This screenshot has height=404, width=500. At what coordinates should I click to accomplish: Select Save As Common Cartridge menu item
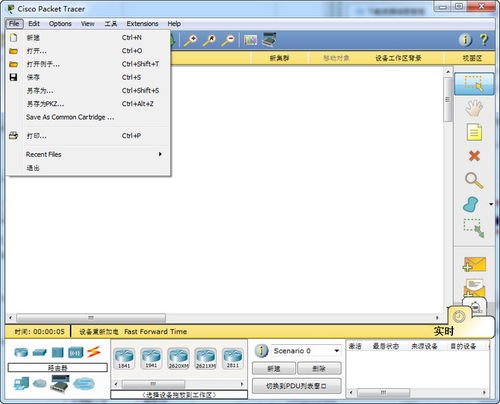(x=88, y=117)
